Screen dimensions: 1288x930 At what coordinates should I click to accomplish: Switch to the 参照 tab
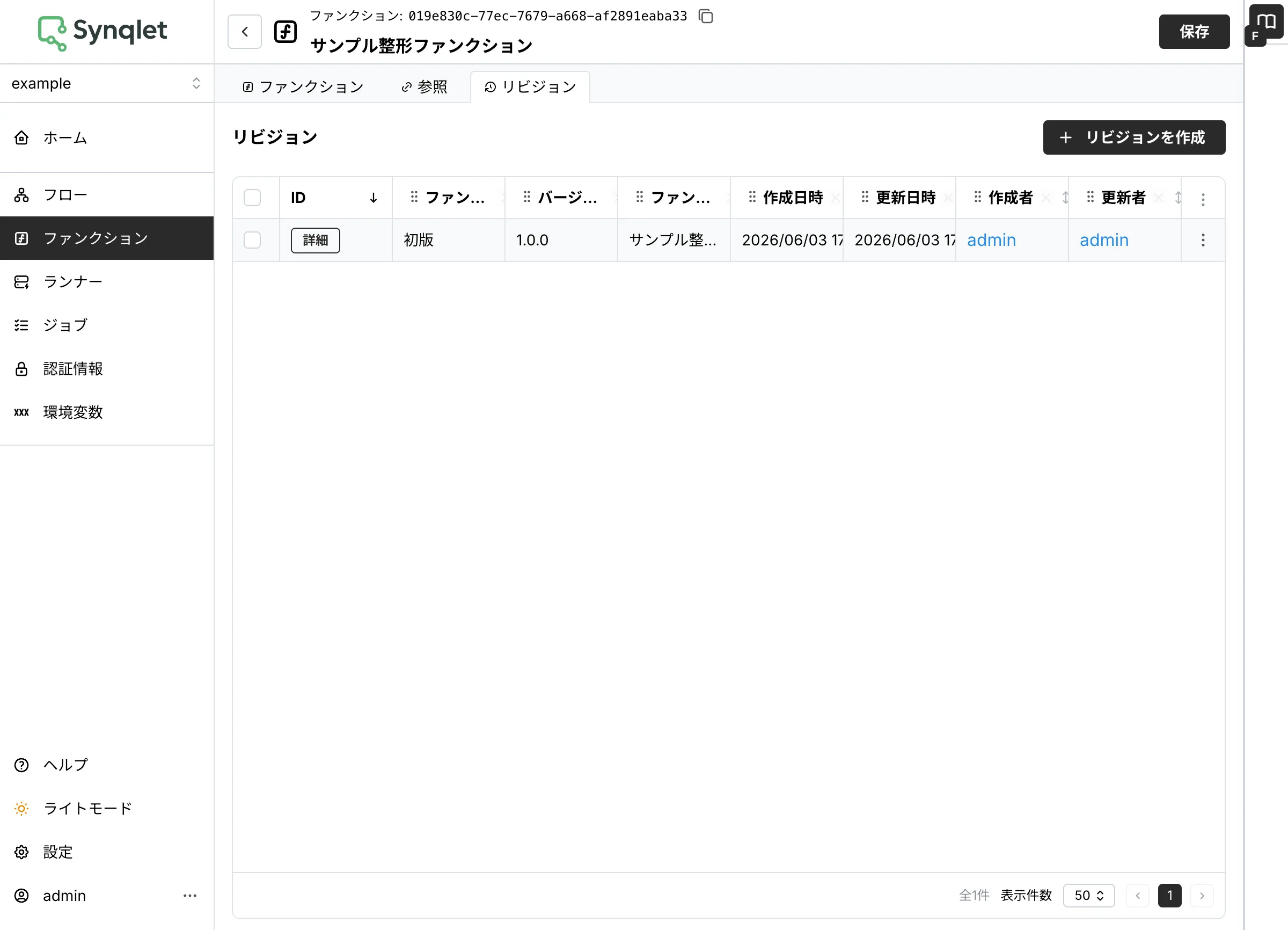[x=424, y=87]
